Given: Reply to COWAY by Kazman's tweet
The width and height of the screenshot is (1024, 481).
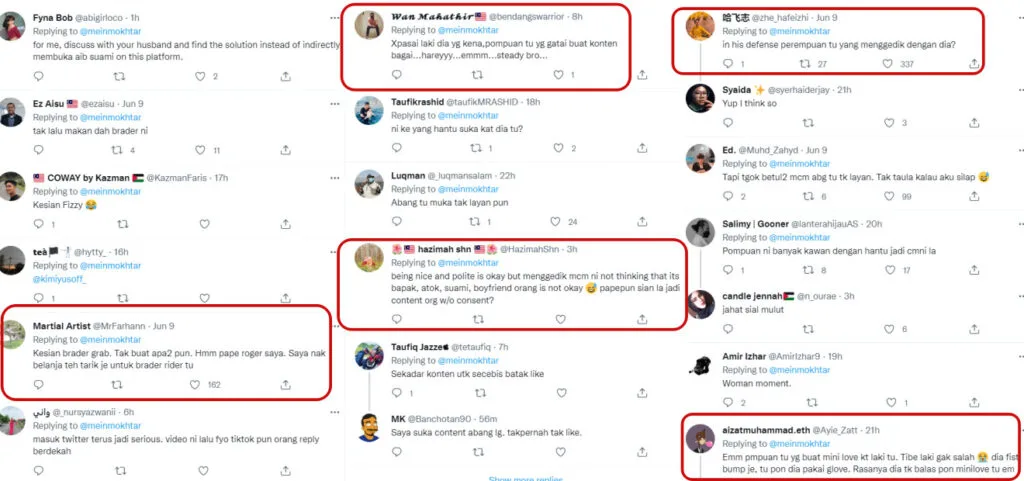Looking at the screenshot, I should (52, 225).
